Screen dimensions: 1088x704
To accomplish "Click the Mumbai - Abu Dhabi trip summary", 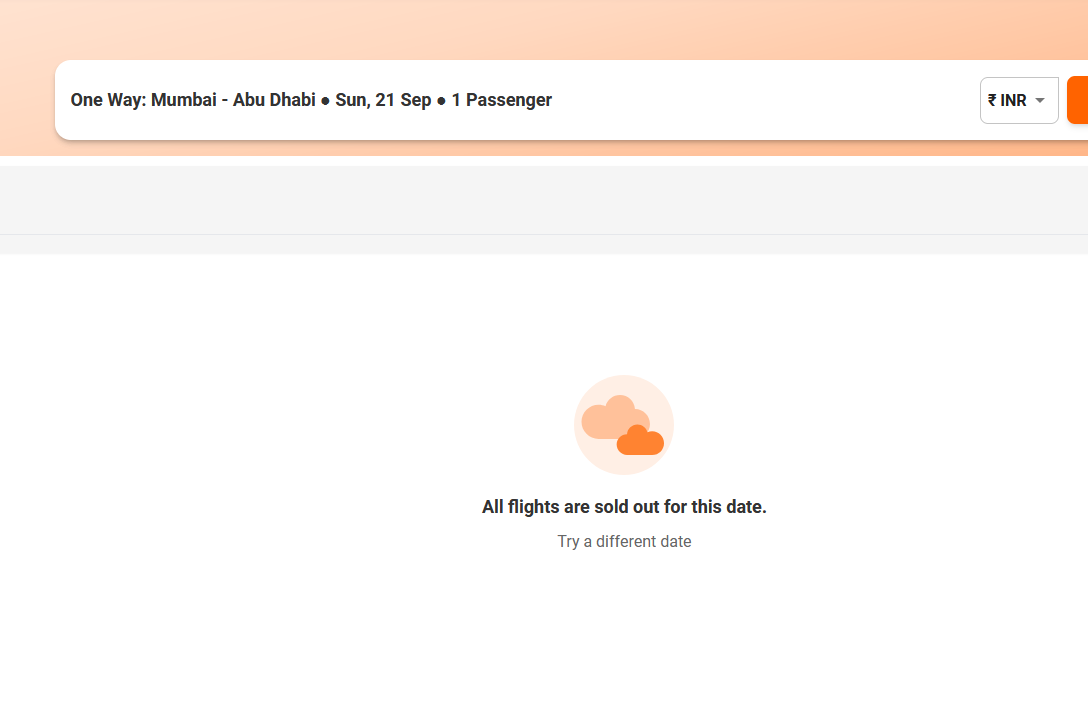I will [x=311, y=100].
